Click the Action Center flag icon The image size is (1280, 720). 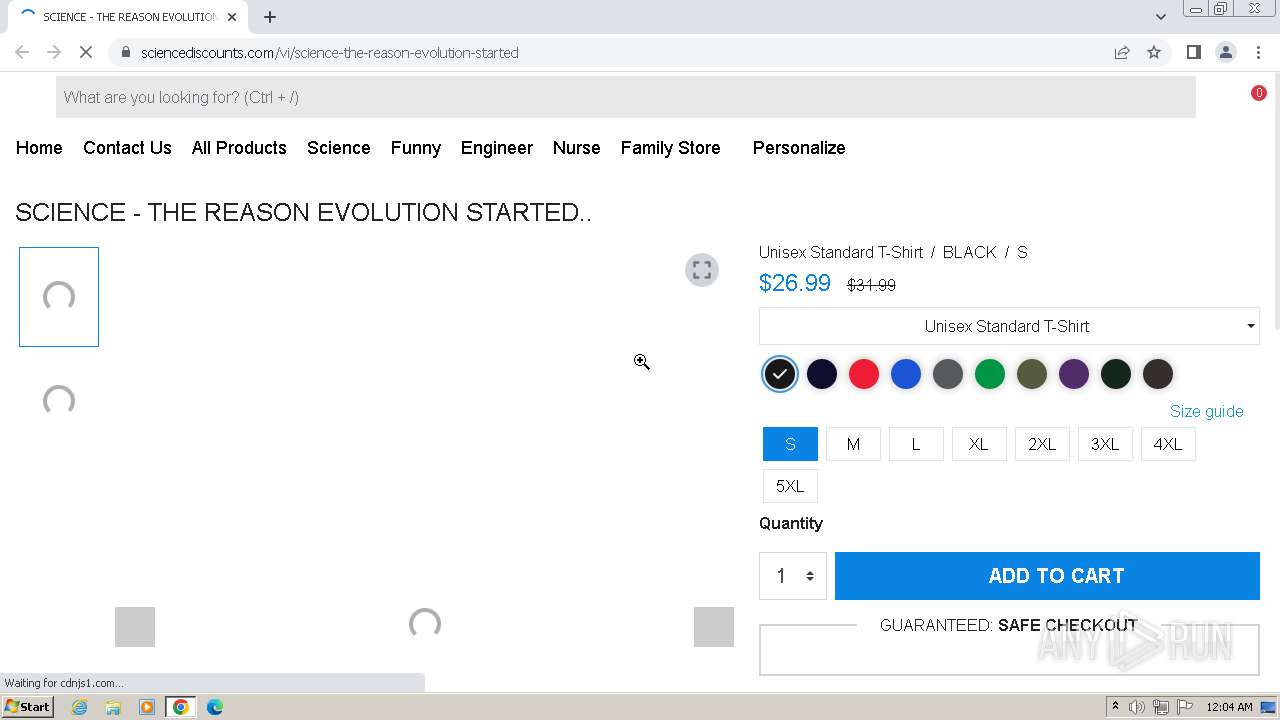click(1185, 707)
